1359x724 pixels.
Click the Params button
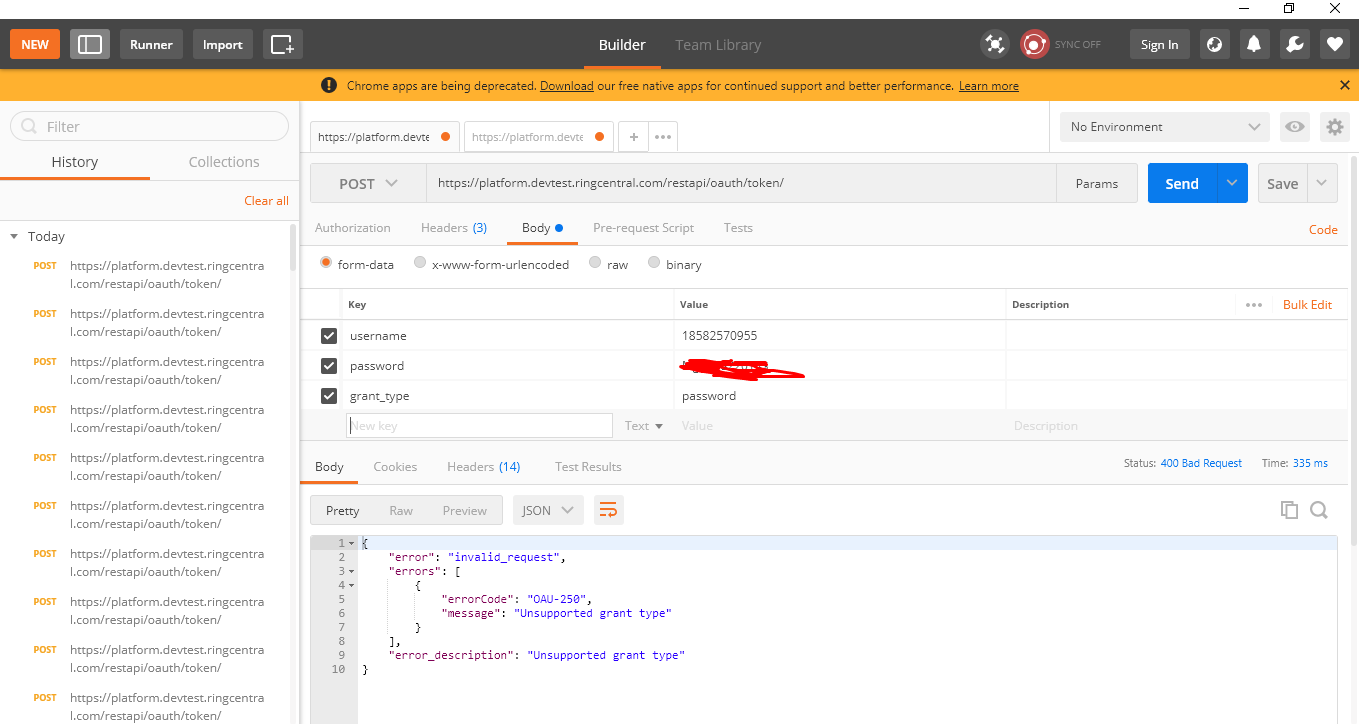coord(1097,183)
